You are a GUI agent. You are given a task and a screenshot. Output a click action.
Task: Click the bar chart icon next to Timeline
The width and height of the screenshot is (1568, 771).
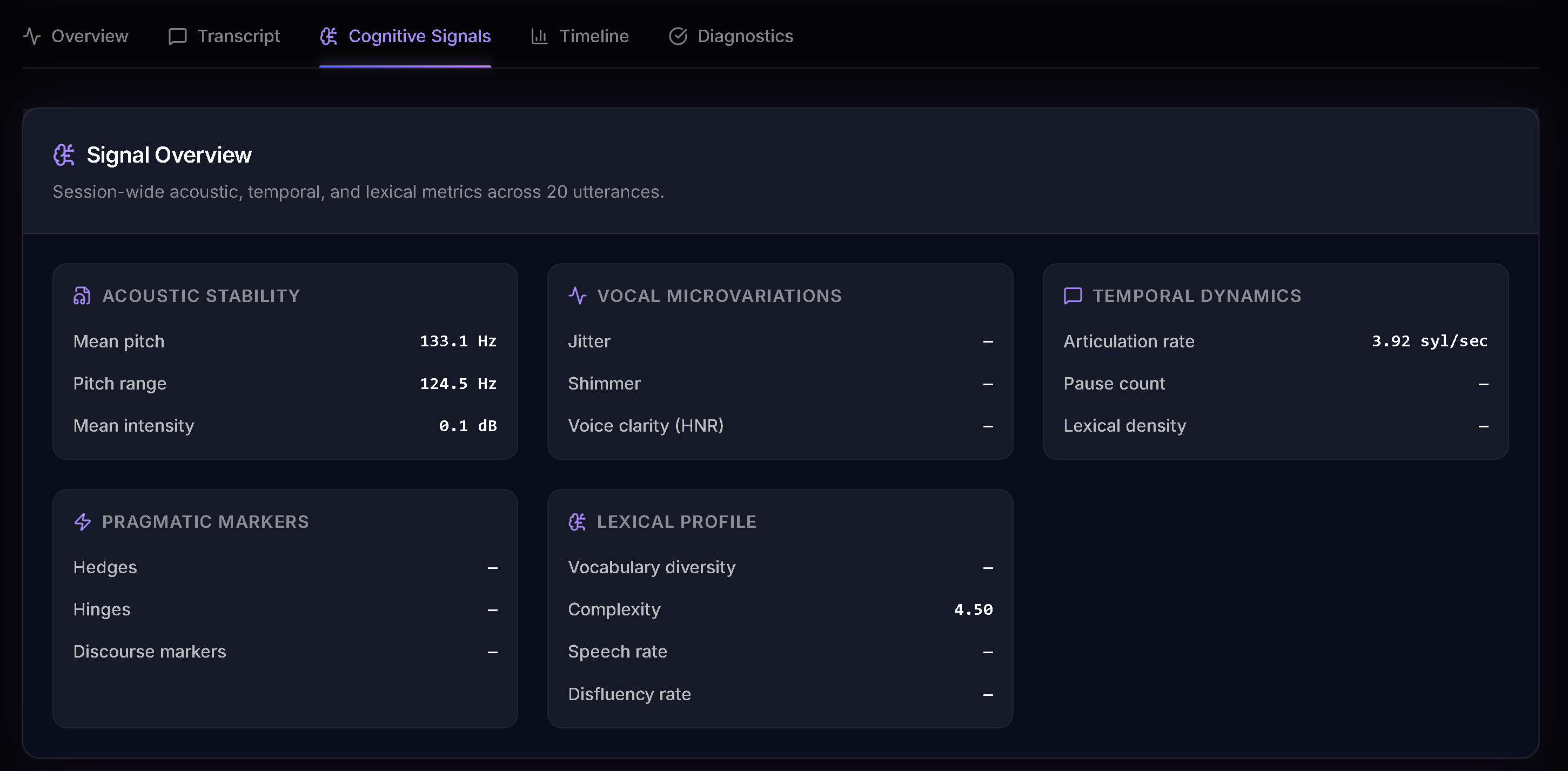(x=540, y=36)
